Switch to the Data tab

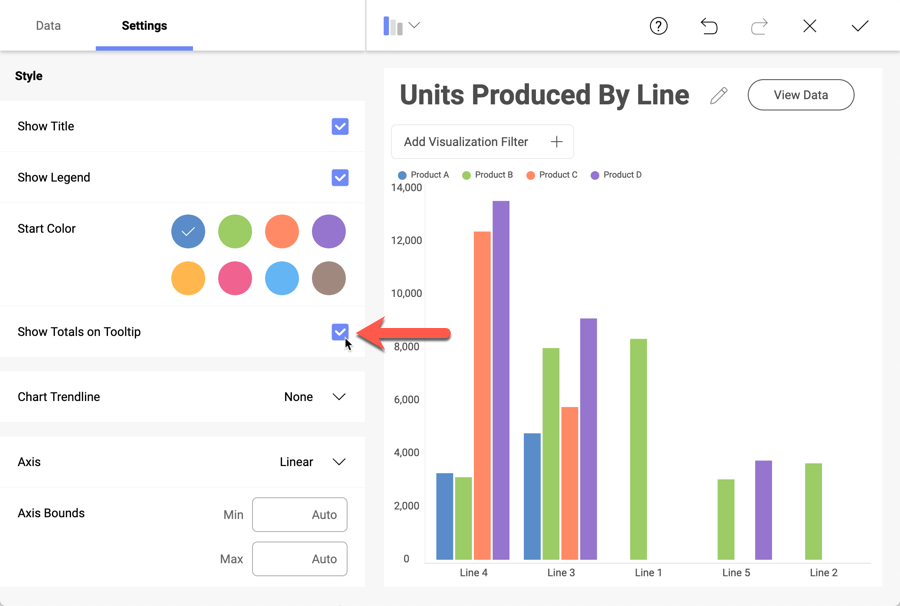coord(48,26)
